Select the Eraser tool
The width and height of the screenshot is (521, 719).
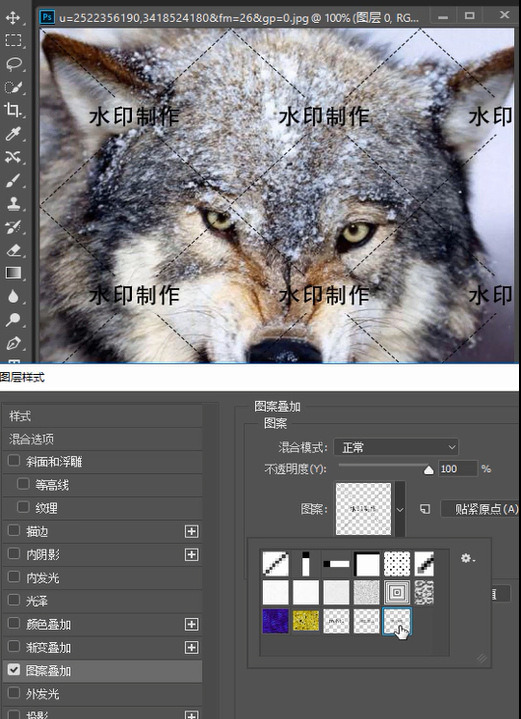(x=13, y=250)
